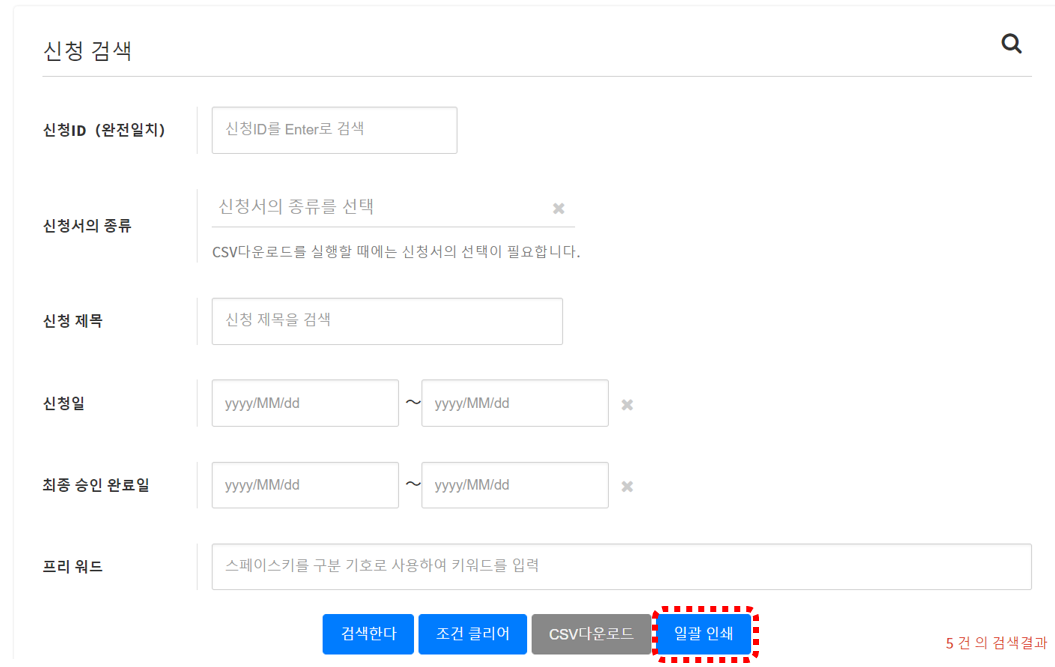The height and width of the screenshot is (667, 1055).
Task: Click into the 신청 제목 search field
Action: (x=387, y=321)
